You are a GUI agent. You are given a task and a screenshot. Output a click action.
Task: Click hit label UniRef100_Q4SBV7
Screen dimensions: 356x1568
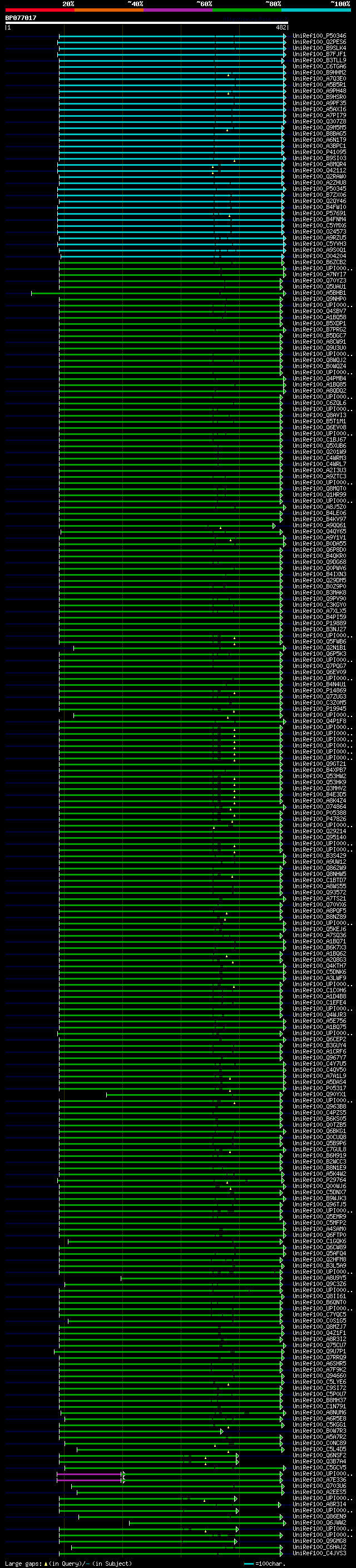coord(319,311)
